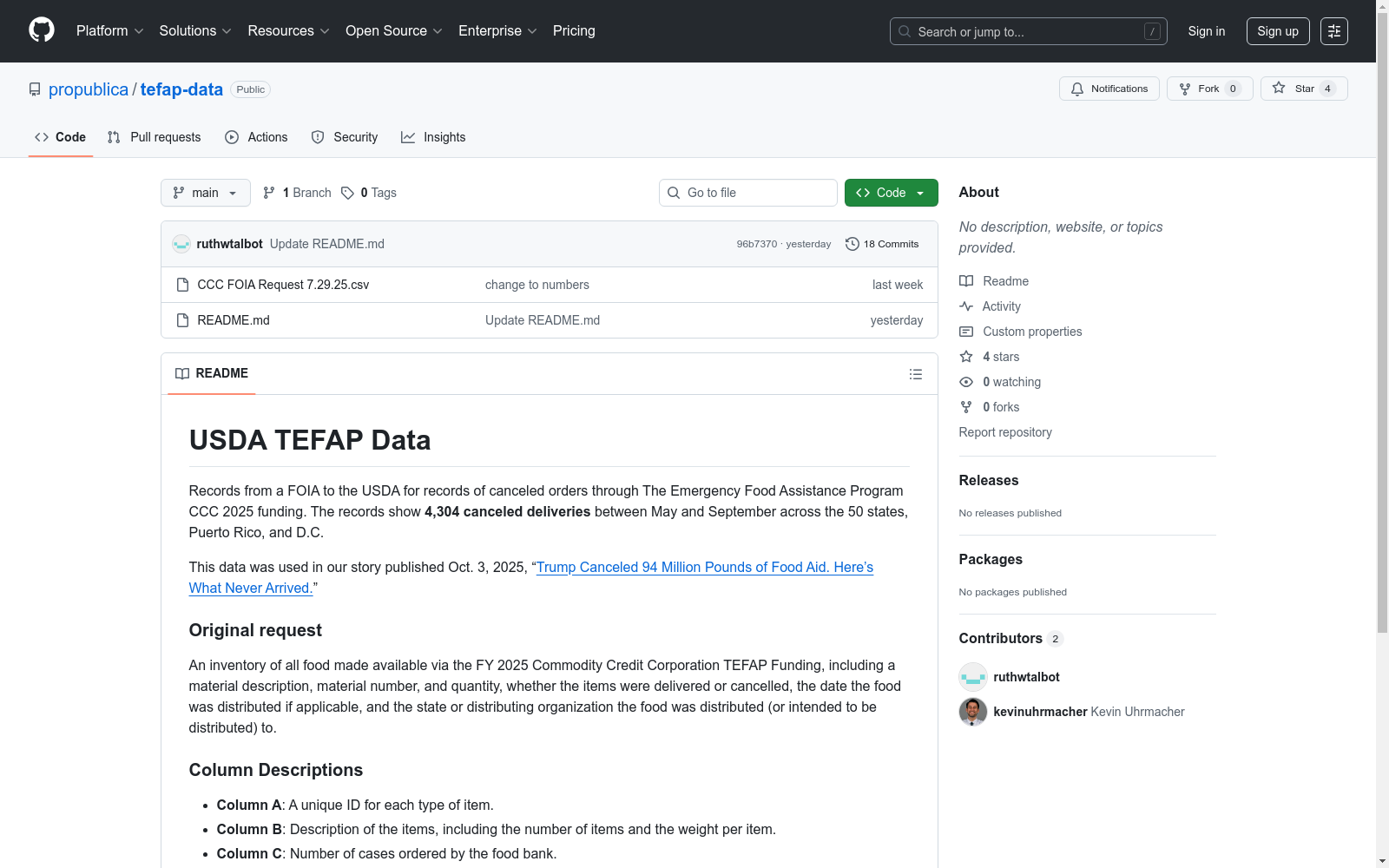Image resolution: width=1389 pixels, height=868 pixels.
Task: Open the main branch selector dropdown
Action: [x=206, y=193]
